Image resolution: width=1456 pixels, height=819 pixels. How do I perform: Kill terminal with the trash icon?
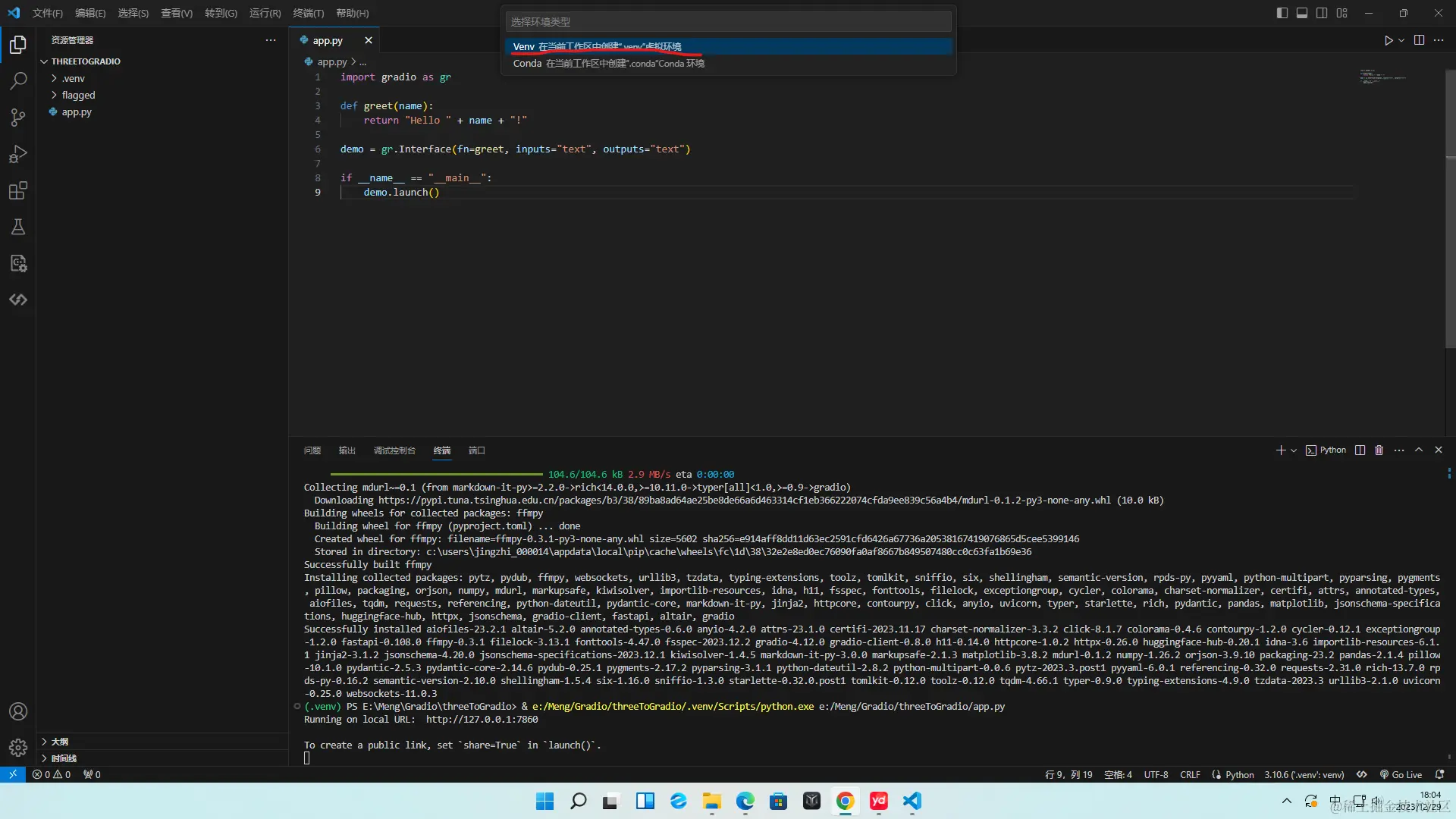pyautogui.click(x=1379, y=450)
